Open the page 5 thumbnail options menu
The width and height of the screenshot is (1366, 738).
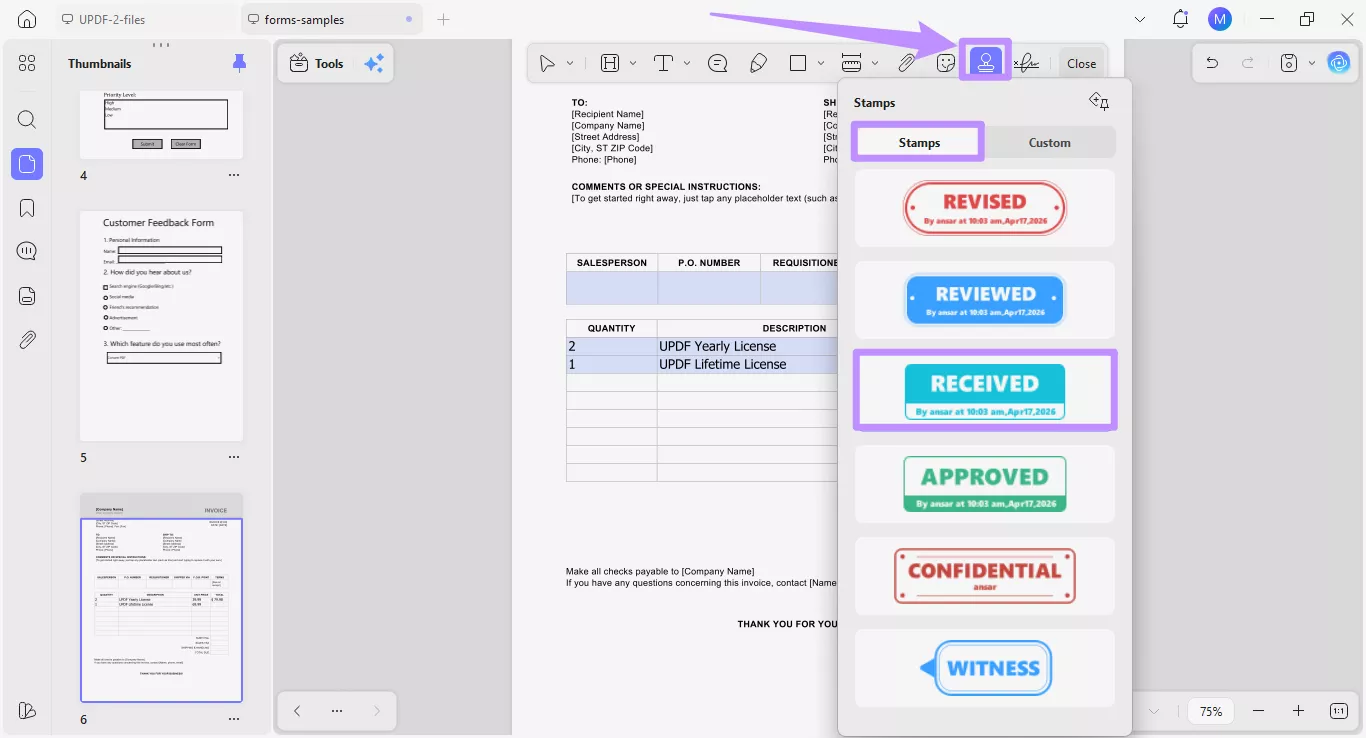[234, 457]
